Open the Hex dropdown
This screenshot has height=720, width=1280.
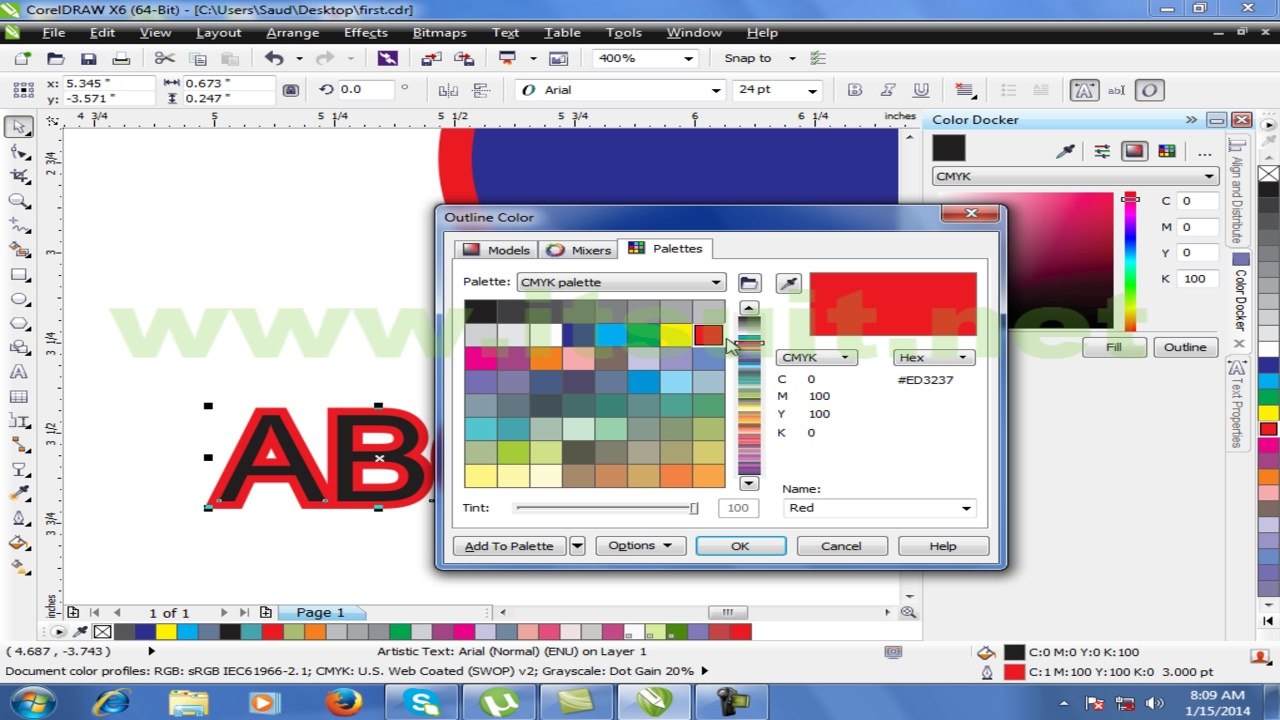click(934, 358)
